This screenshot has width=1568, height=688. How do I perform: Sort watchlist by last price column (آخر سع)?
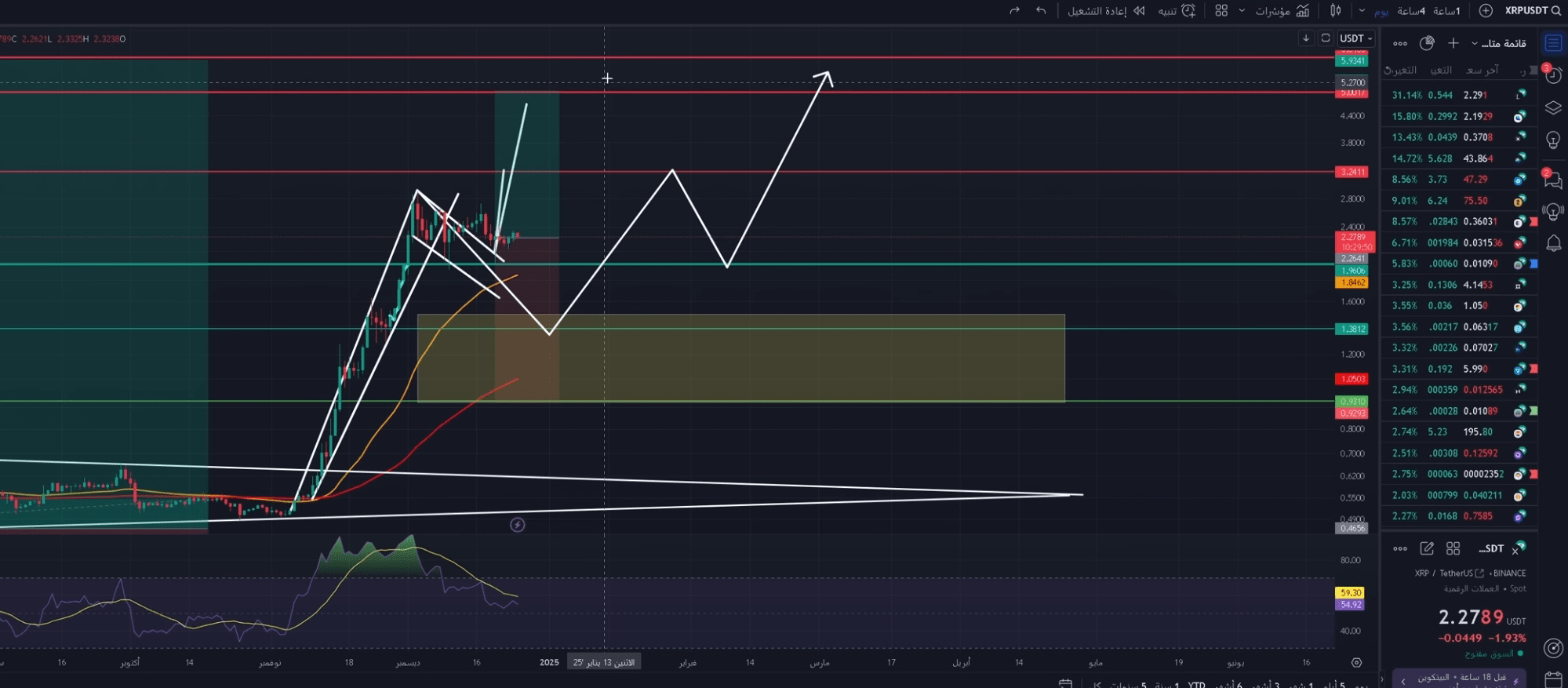pos(1482,70)
